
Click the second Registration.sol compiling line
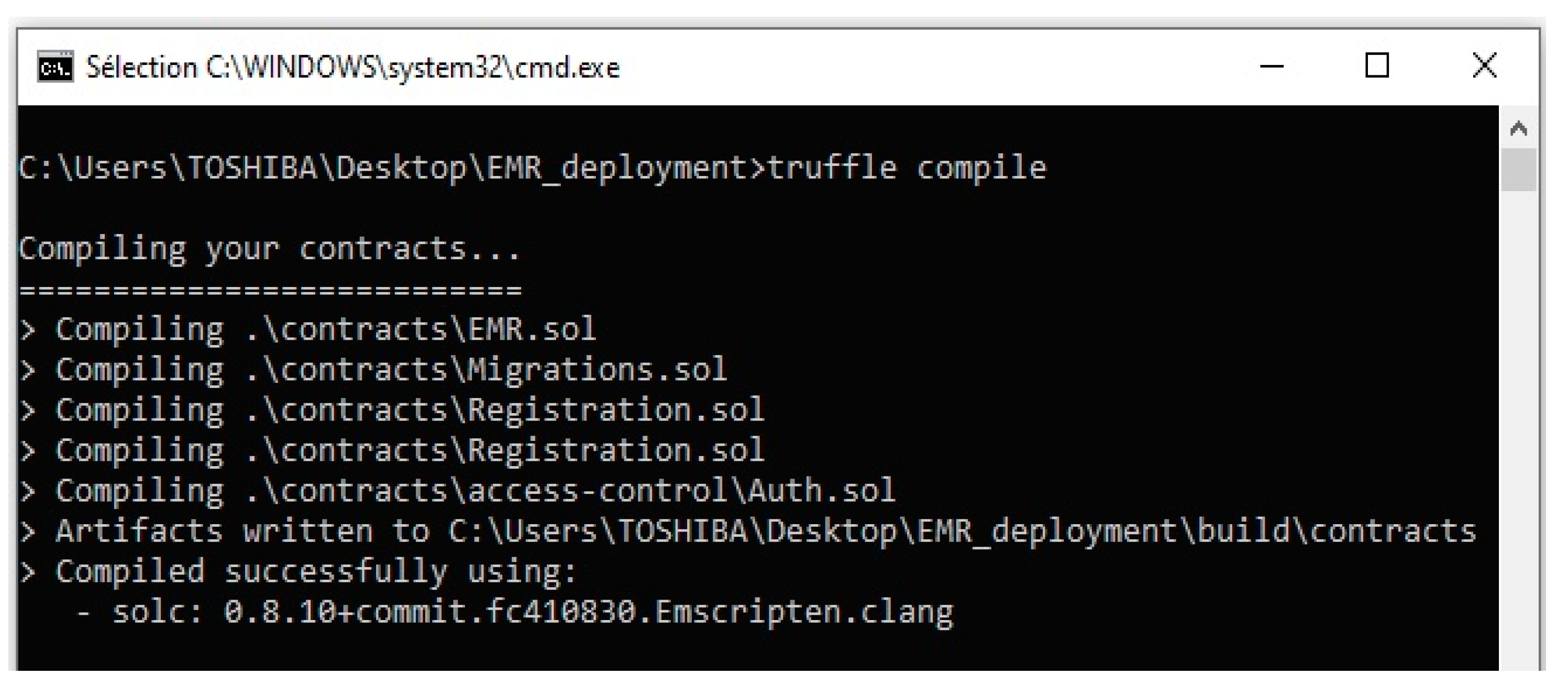click(392, 450)
